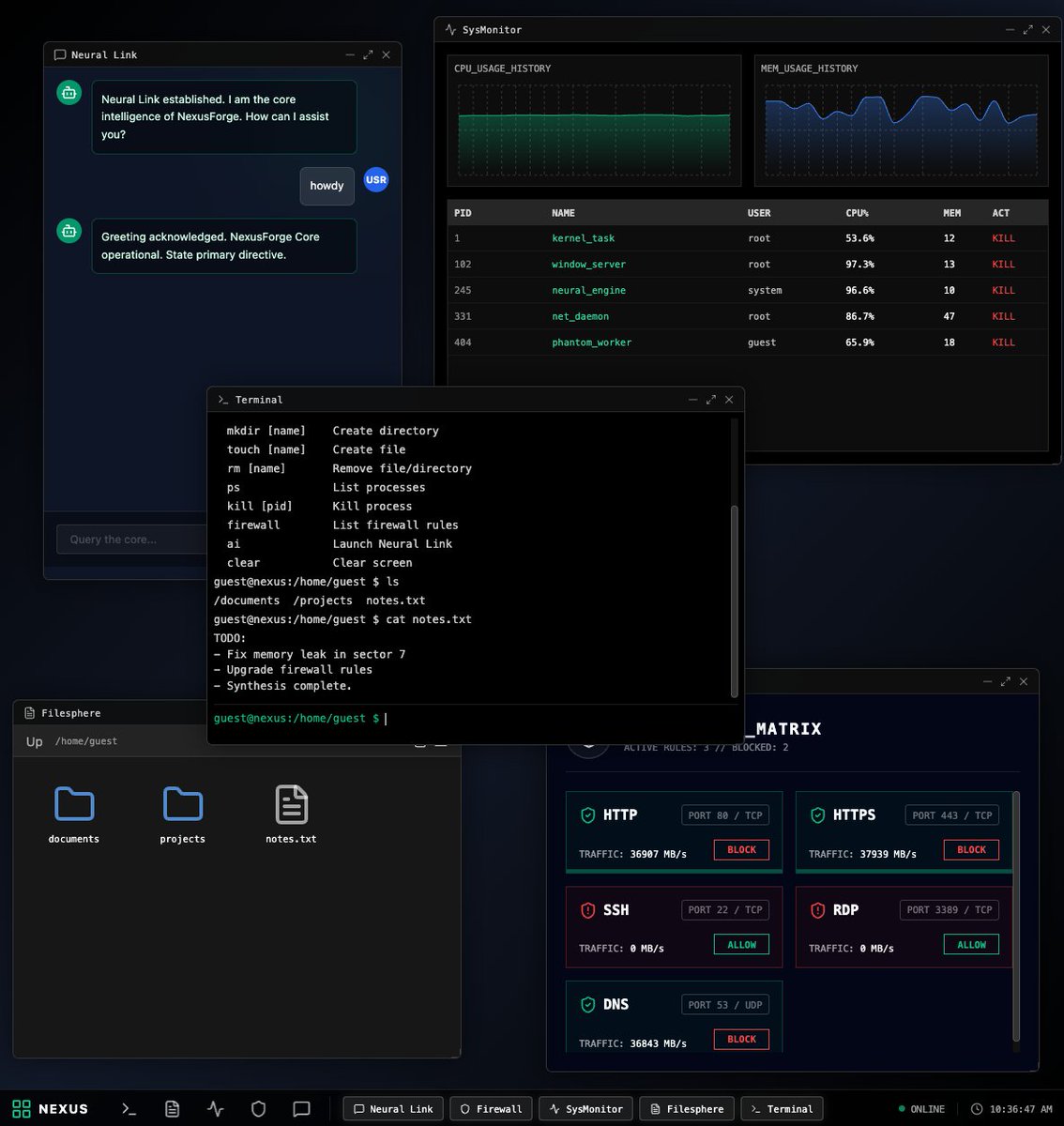Viewport: 1064px width, 1126px height.
Task: Switch to the Filesphere taskbar tab
Action: [687, 1109]
